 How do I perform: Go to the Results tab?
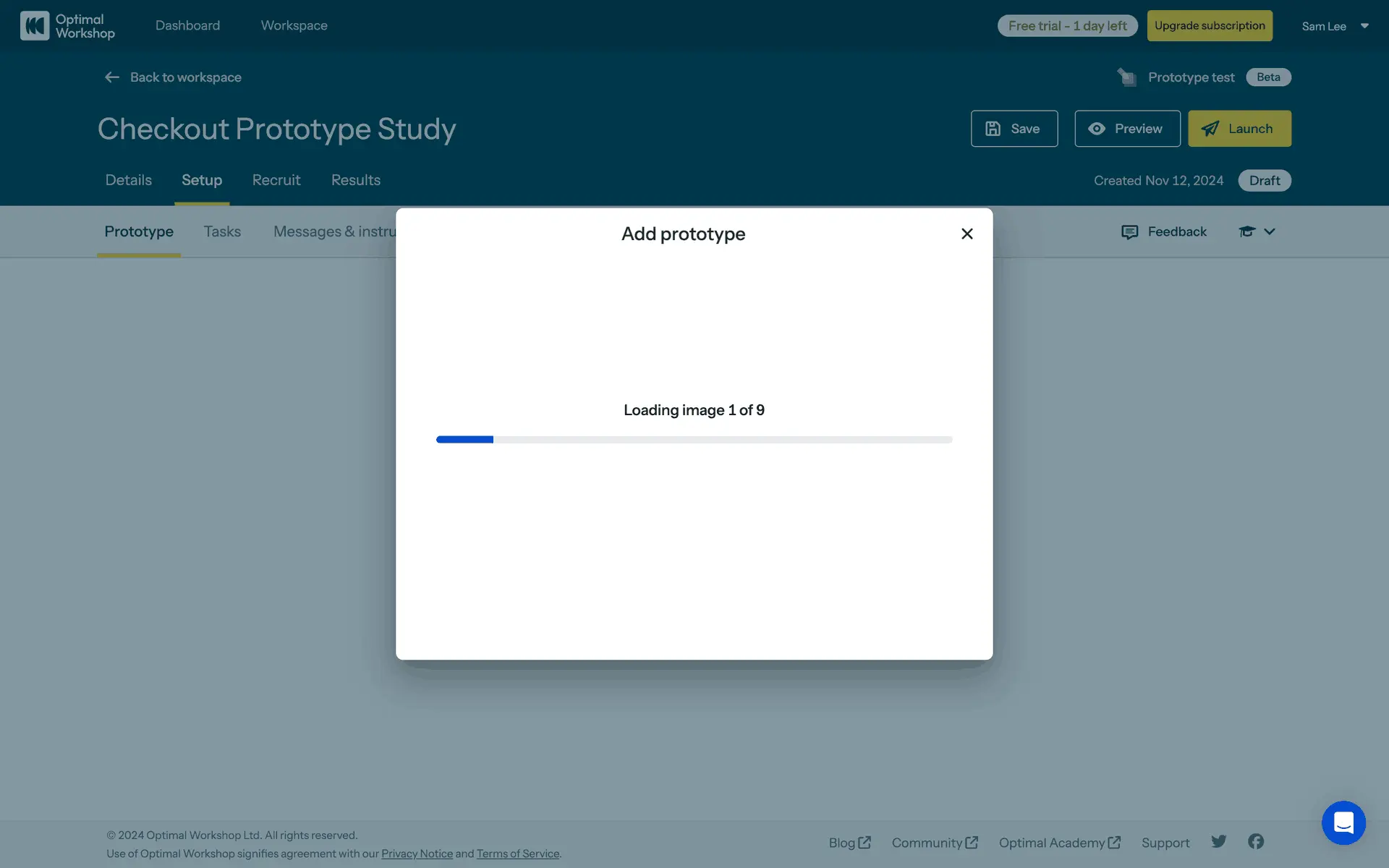(x=355, y=180)
